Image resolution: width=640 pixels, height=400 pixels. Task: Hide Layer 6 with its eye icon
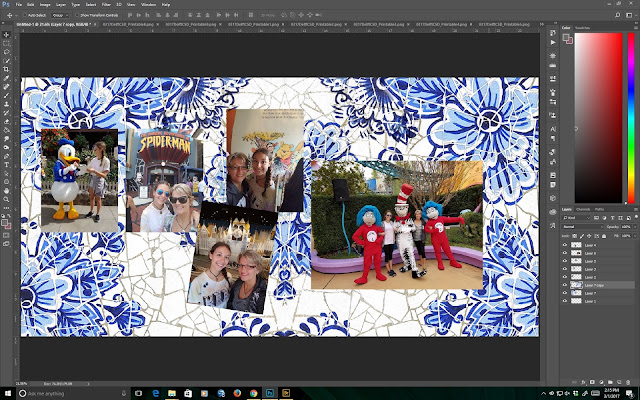tap(565, 253)
